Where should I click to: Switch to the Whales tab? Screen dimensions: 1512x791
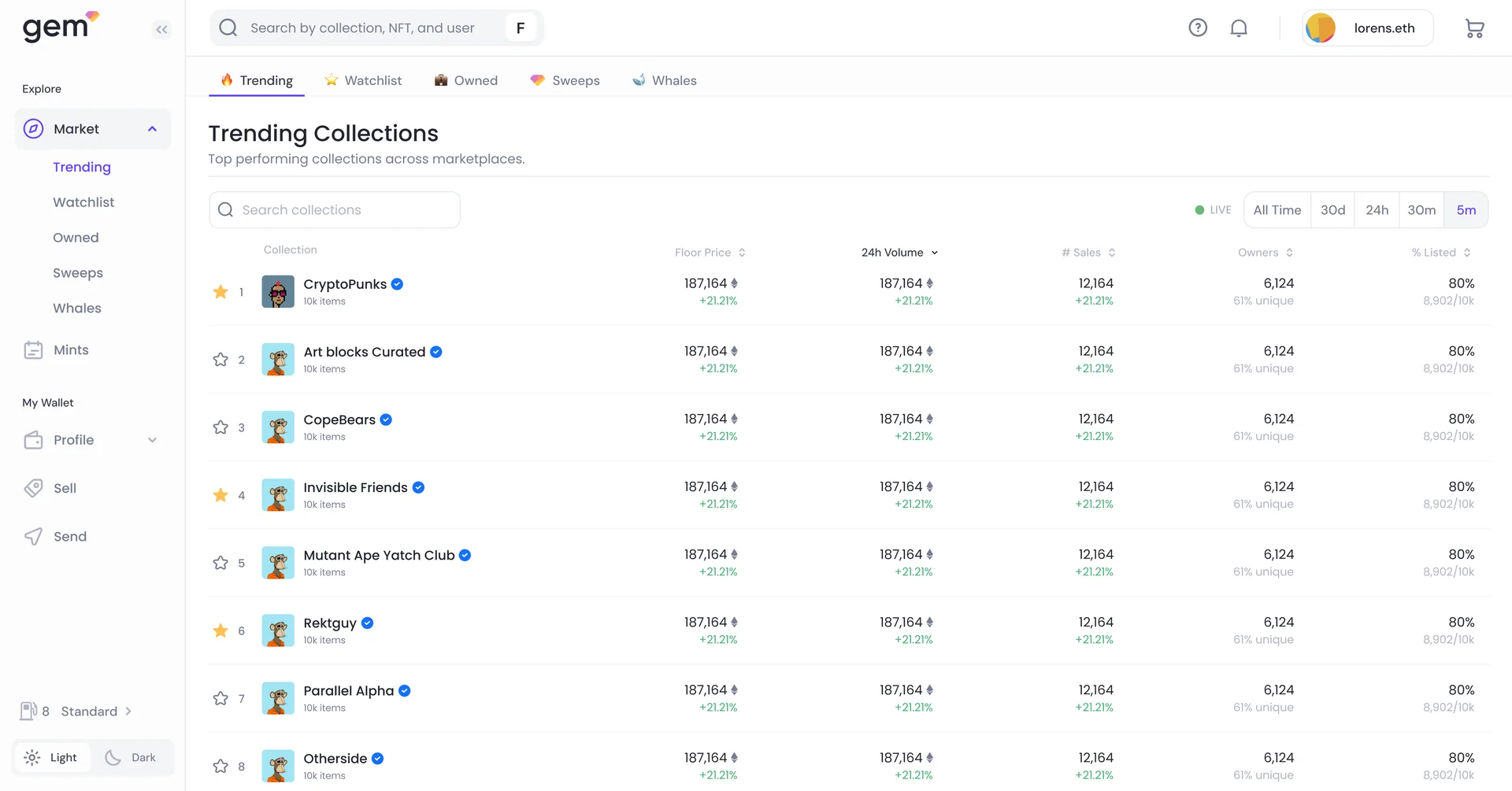pos(665,80)
